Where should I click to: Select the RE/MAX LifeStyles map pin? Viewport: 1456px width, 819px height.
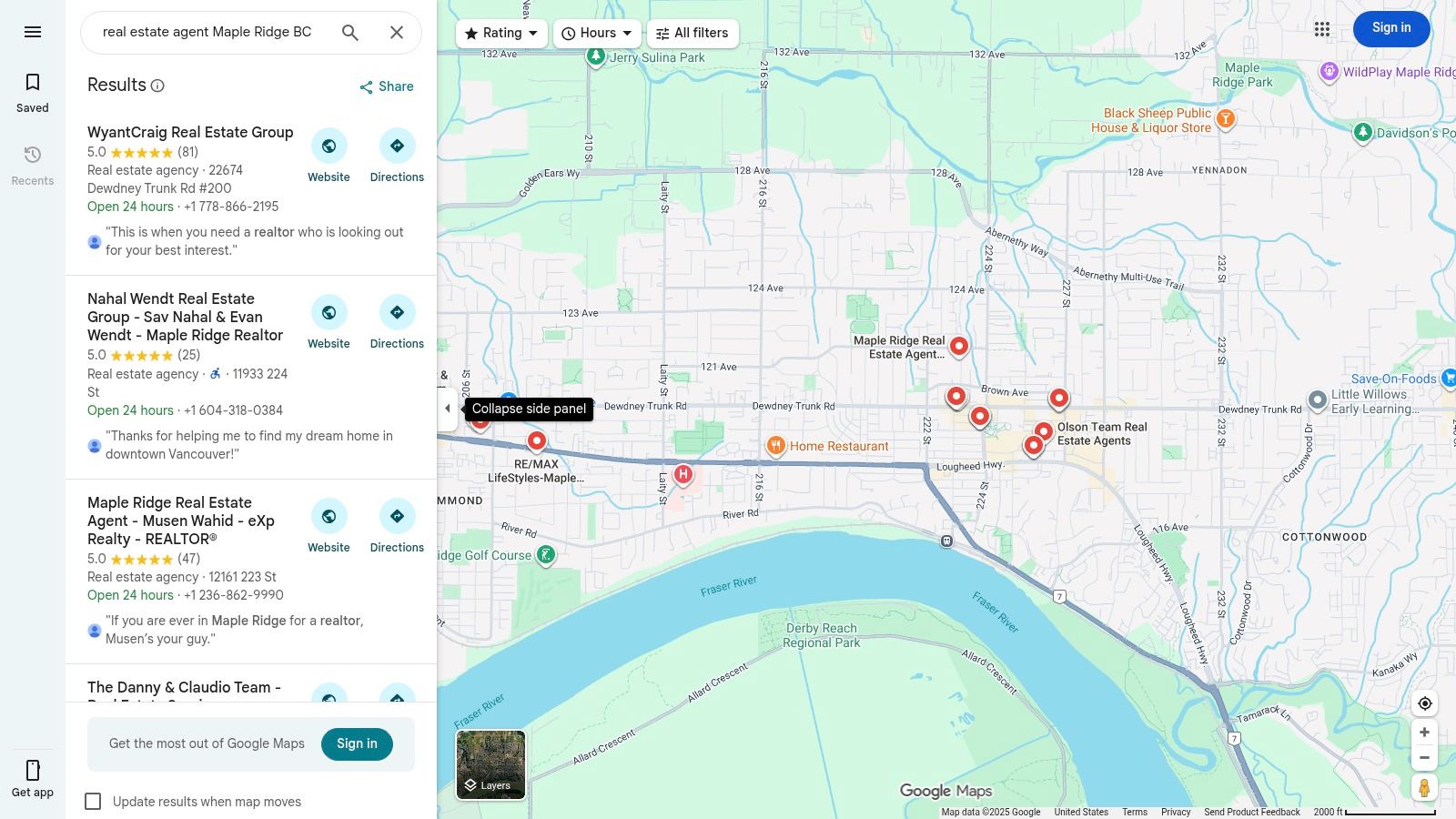537,441
